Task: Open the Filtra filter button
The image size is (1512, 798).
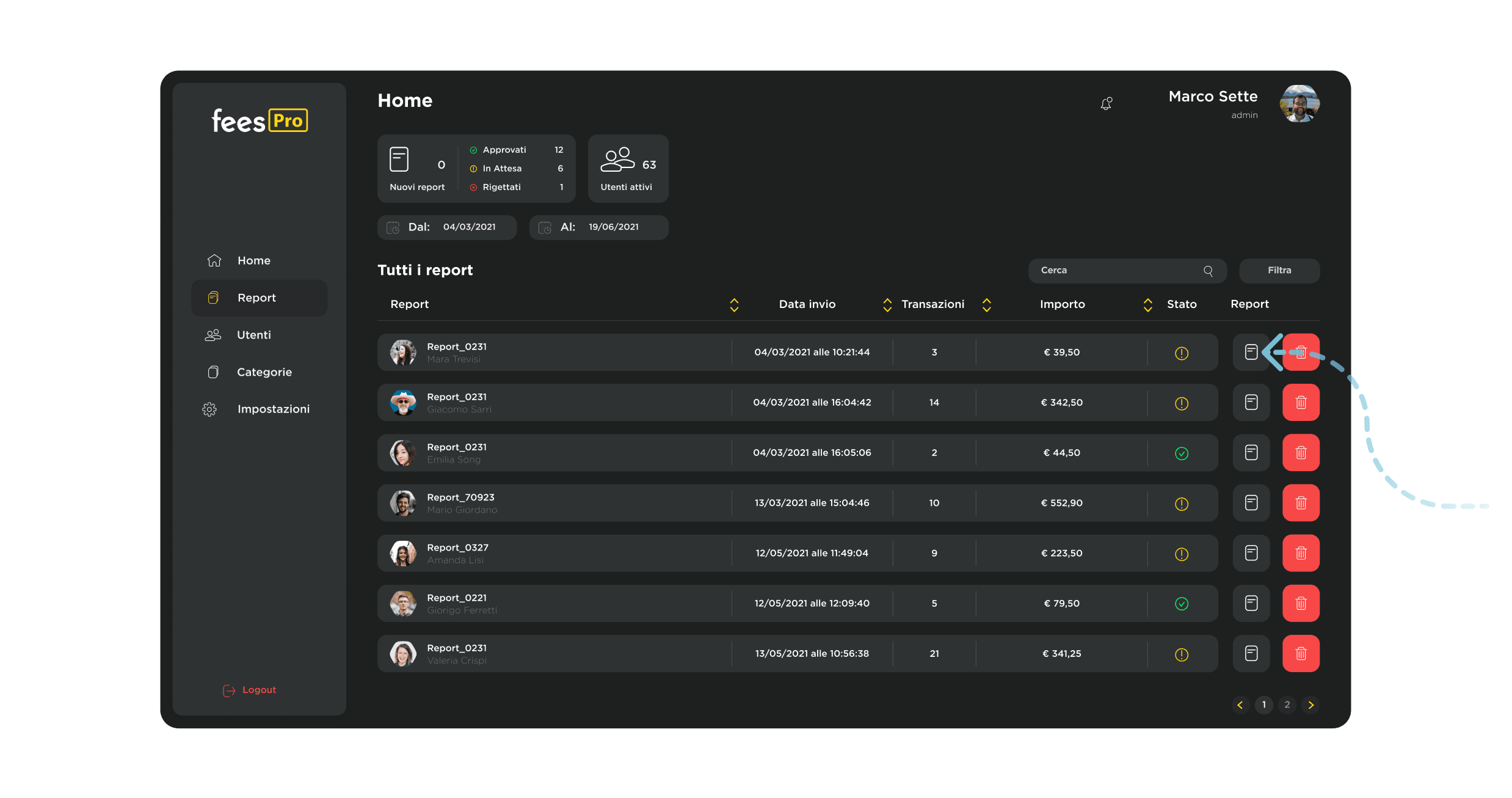Action: point(1279,271)
